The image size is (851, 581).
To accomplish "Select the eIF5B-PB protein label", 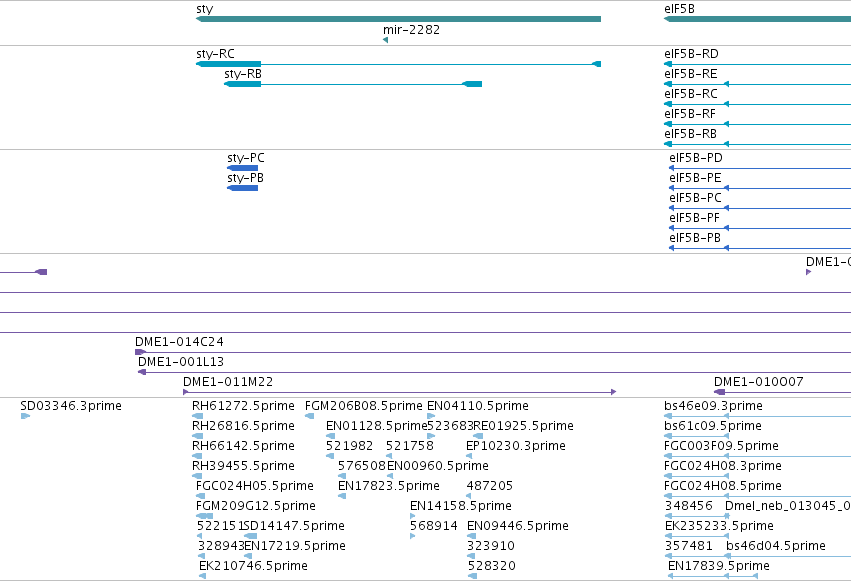I will point(695,238).
